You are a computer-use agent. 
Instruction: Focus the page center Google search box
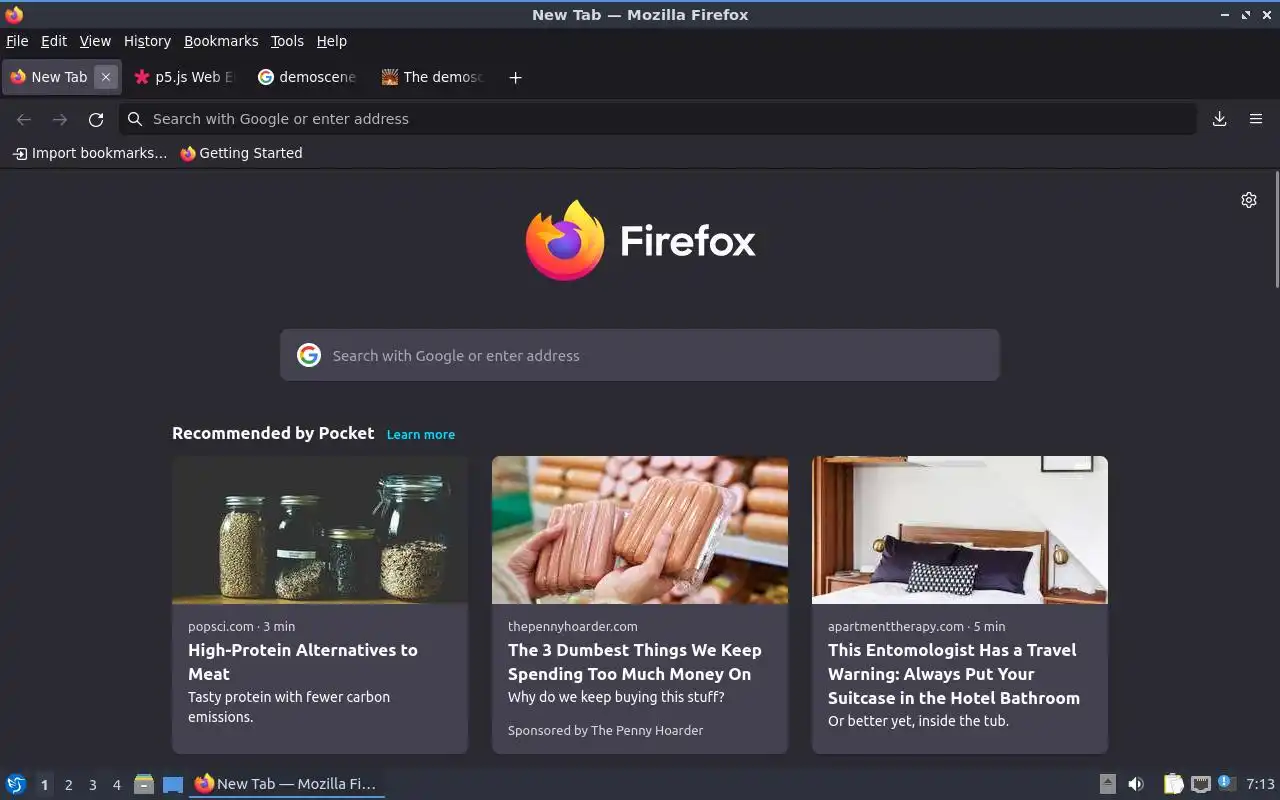[640, 355]
